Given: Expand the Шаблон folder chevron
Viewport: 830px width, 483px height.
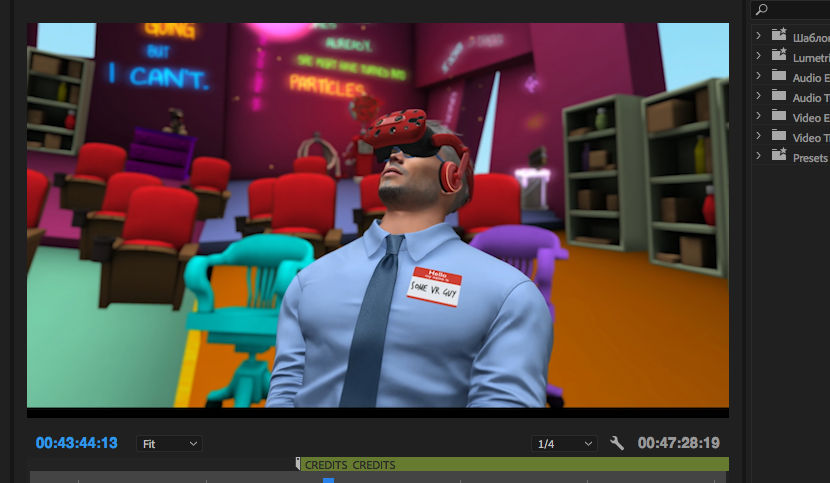Looking at the screenshot, I should (759, 35).
